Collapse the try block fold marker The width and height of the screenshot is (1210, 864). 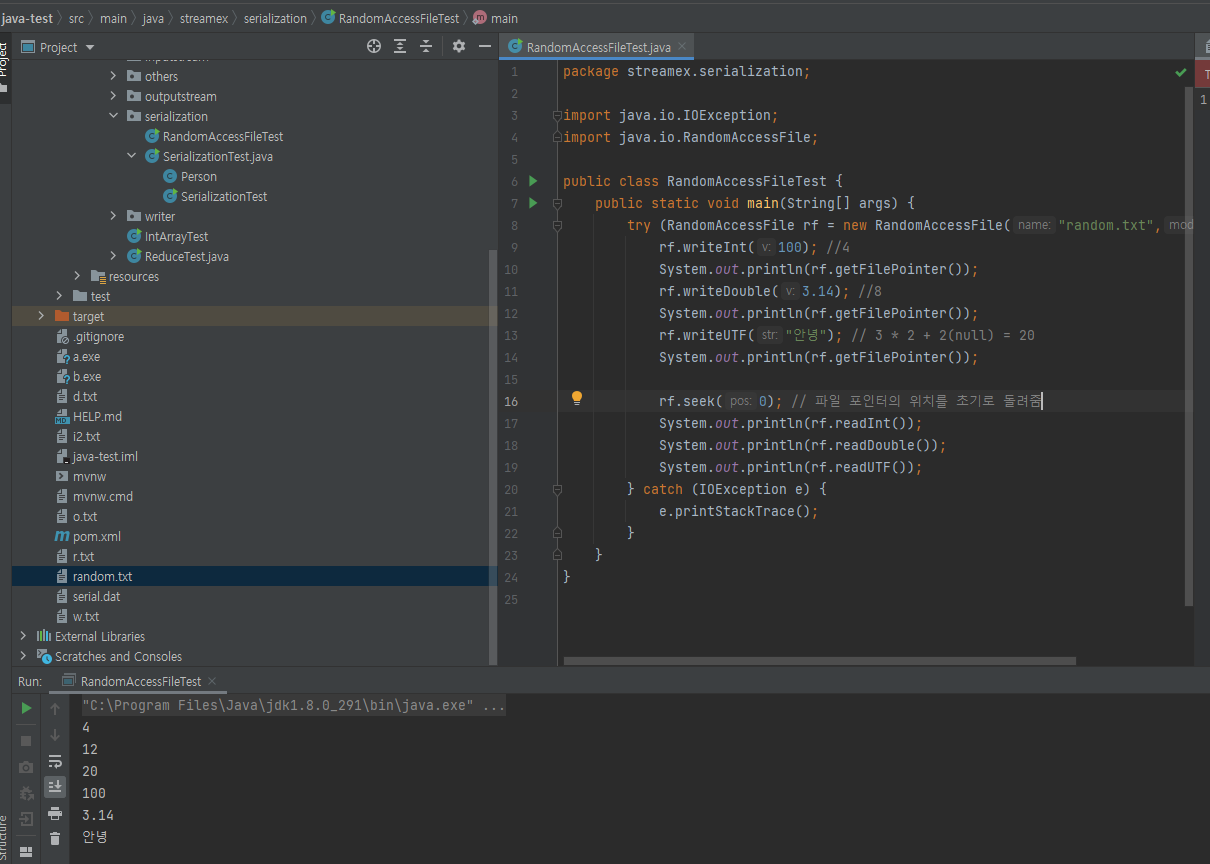pos(557,225)
